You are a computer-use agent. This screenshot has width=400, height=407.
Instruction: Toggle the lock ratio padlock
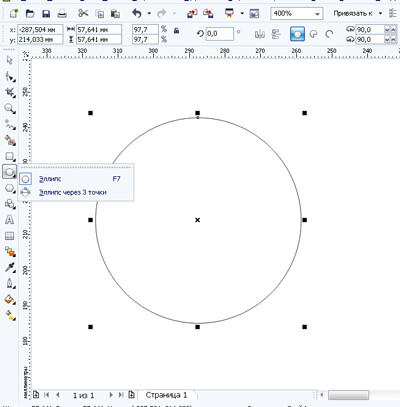pyautogui.click(x=176, y=31)
